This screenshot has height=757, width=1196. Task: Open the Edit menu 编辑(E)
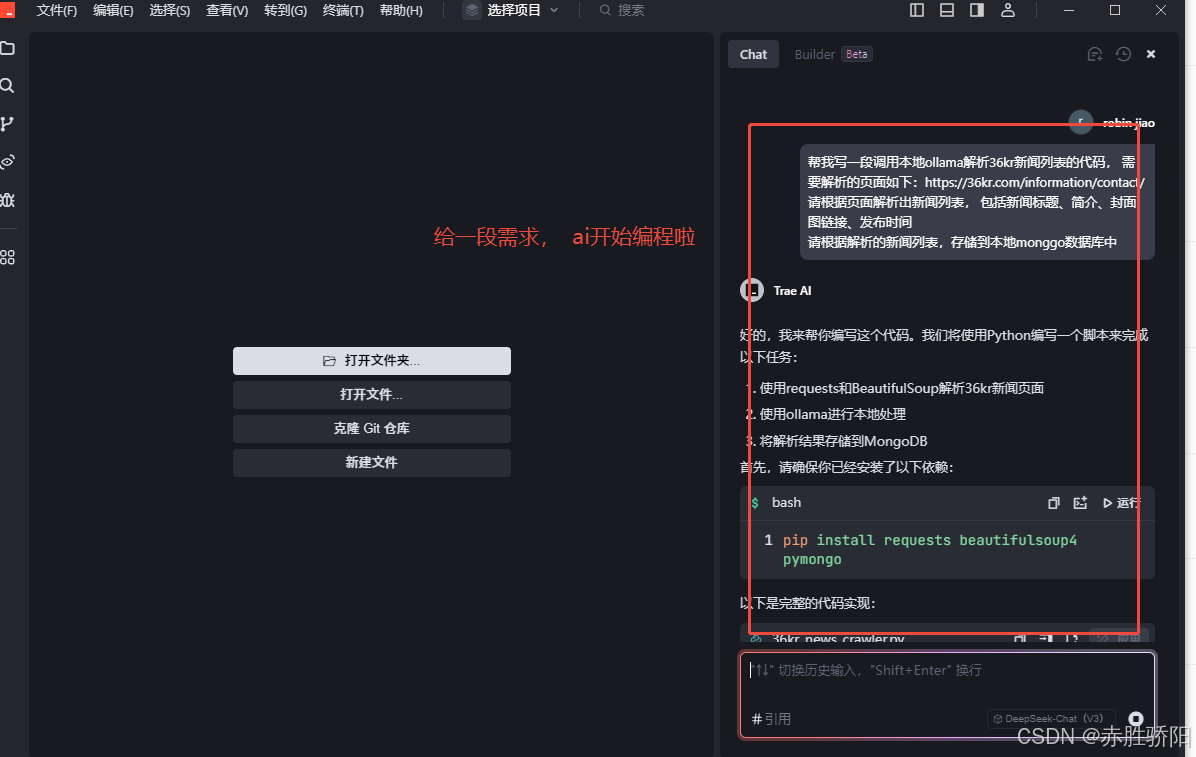[x=113, y=11]
